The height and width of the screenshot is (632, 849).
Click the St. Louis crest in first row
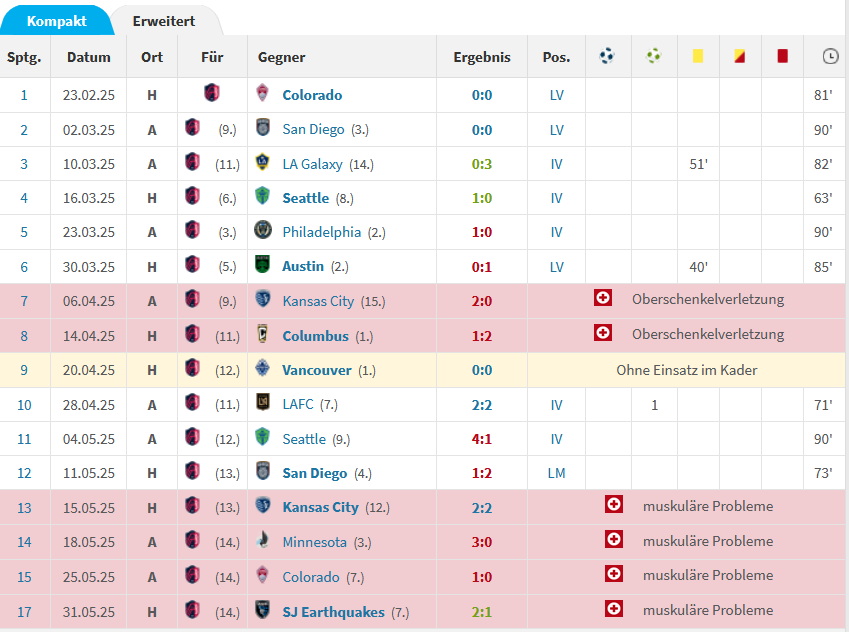click(212, 92)
